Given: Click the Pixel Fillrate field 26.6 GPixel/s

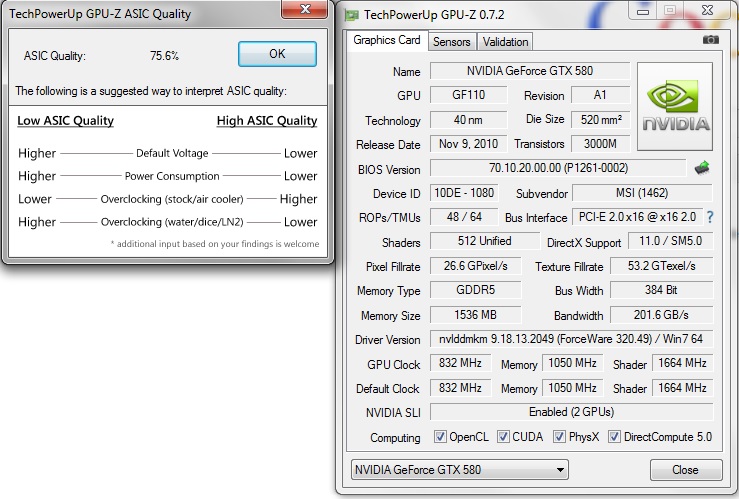Looking at the screenshot, I should tap(476, 266).
